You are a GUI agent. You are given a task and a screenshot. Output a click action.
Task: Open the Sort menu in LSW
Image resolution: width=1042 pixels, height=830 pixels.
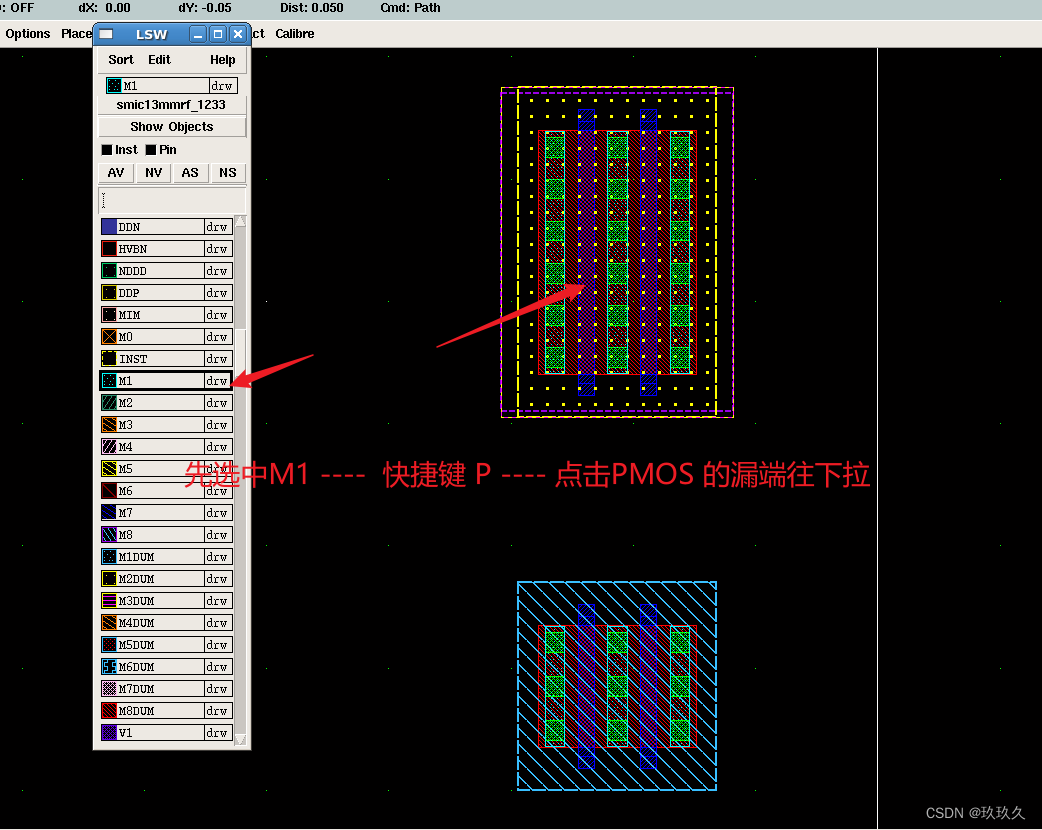pyautogui.click(x=121, y=60)
